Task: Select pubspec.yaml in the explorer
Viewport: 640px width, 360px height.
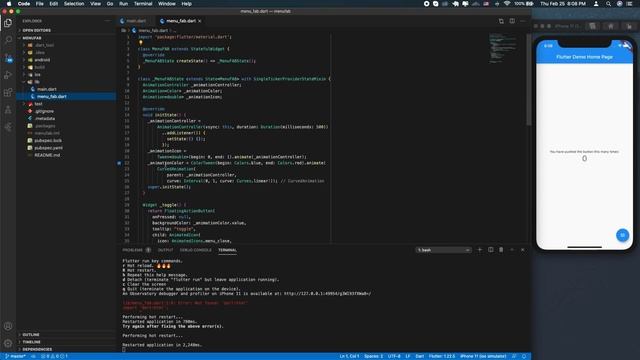Action: (49, 148)
